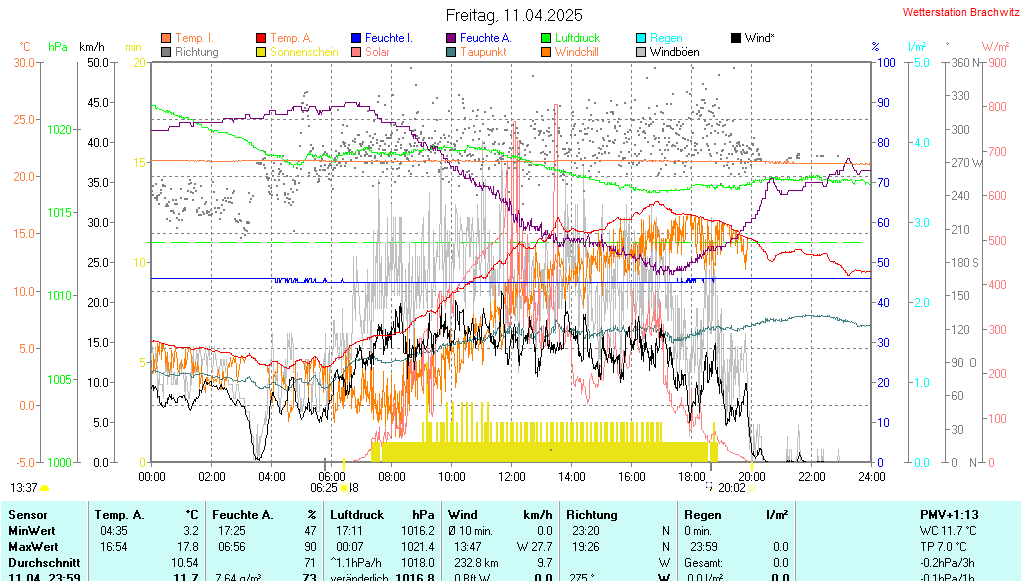
Task: Click the cyan Regen legend square
Action: (641, 38)
